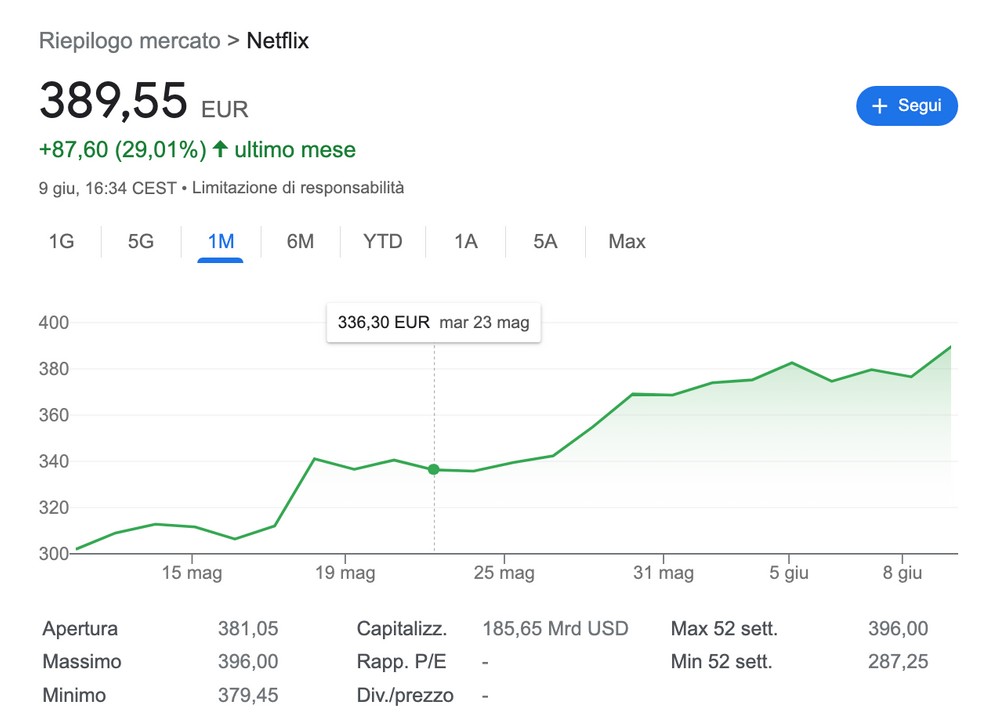Image resolution: width=1000 pixels, height=724 pixels.
Task: Click the EUR currency label beside the price
Action: pos(224,110)
